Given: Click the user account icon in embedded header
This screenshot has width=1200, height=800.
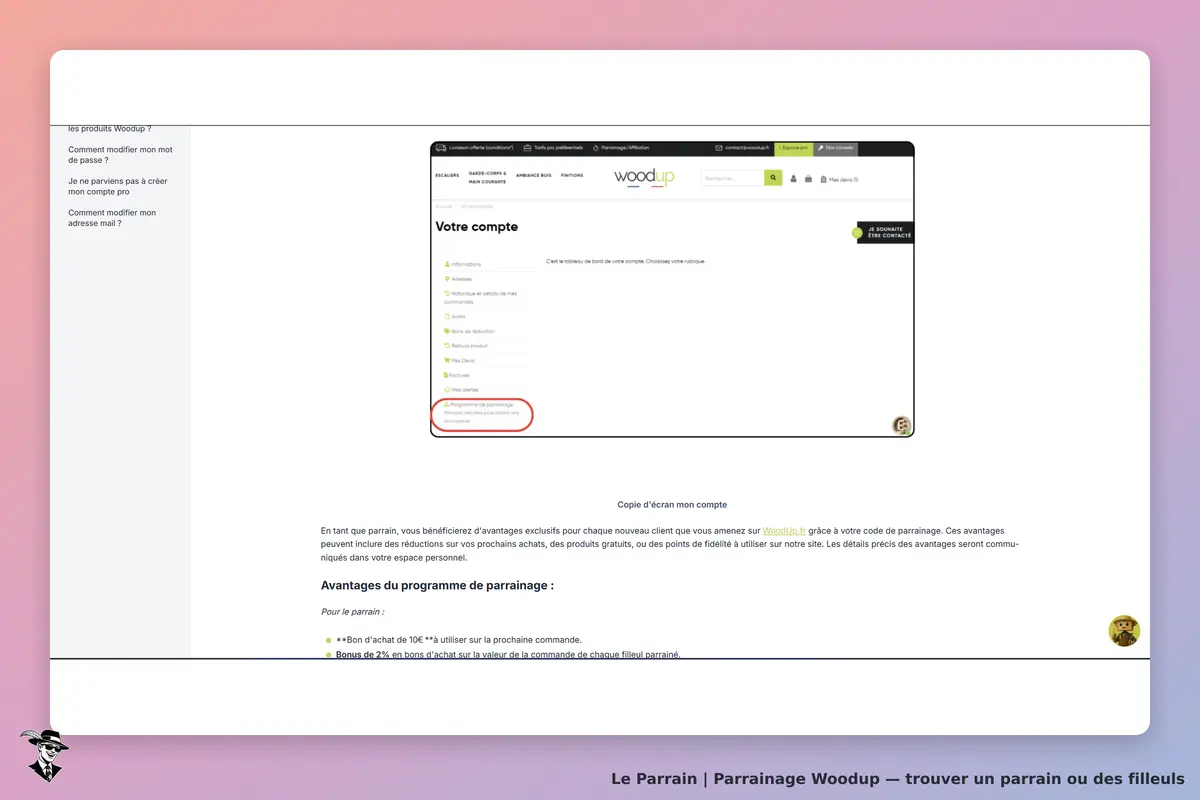Looking at the screenshot, I should click(794, 179).
